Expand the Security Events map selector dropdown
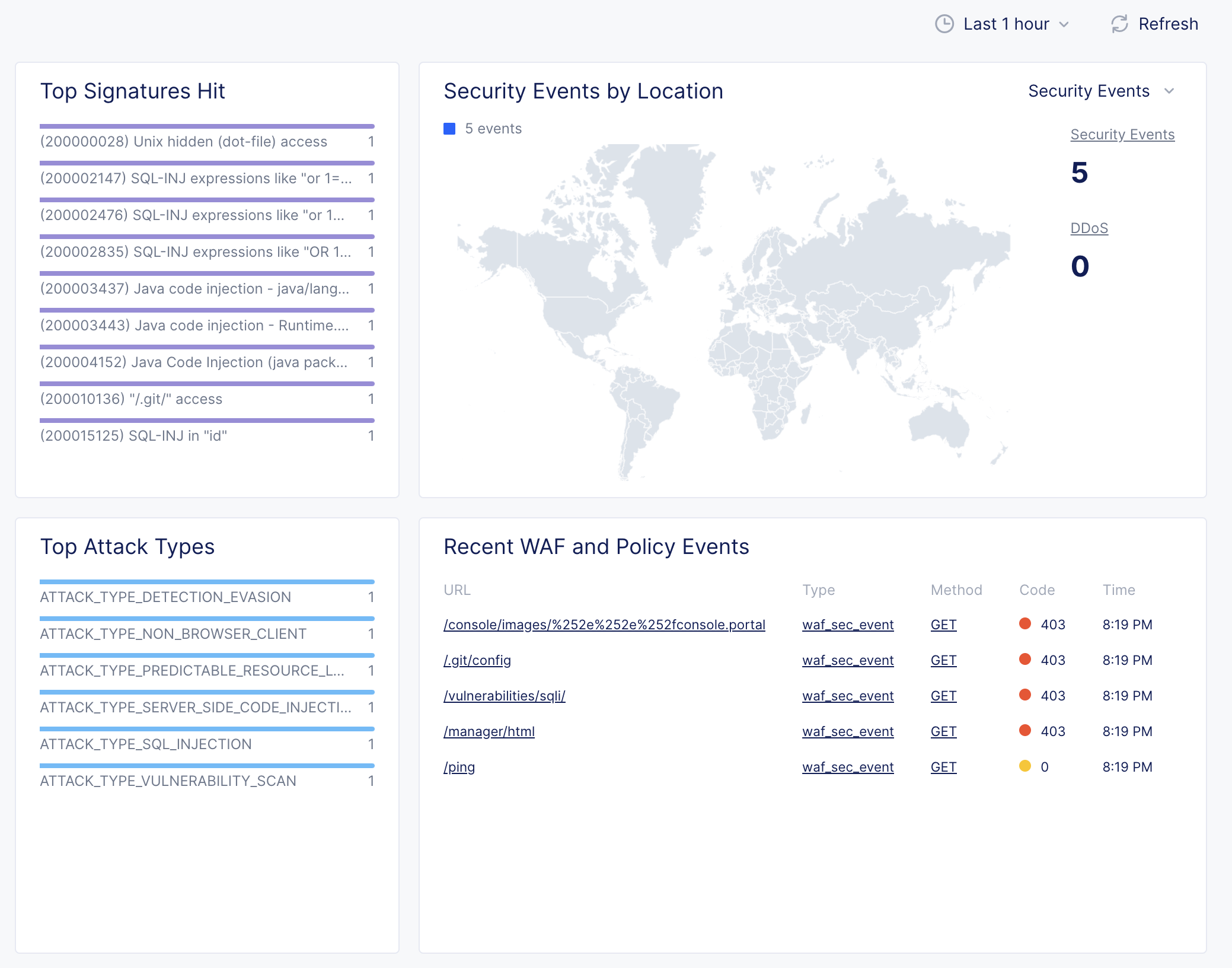Viewport: 1232px width, 968px height. (x=1089, y=91)
